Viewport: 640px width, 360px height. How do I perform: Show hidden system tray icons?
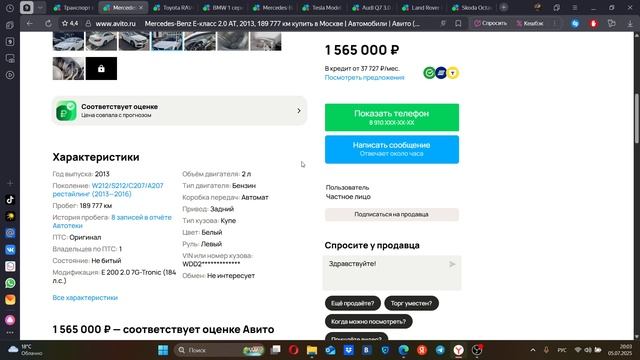[x=533, y=350]
